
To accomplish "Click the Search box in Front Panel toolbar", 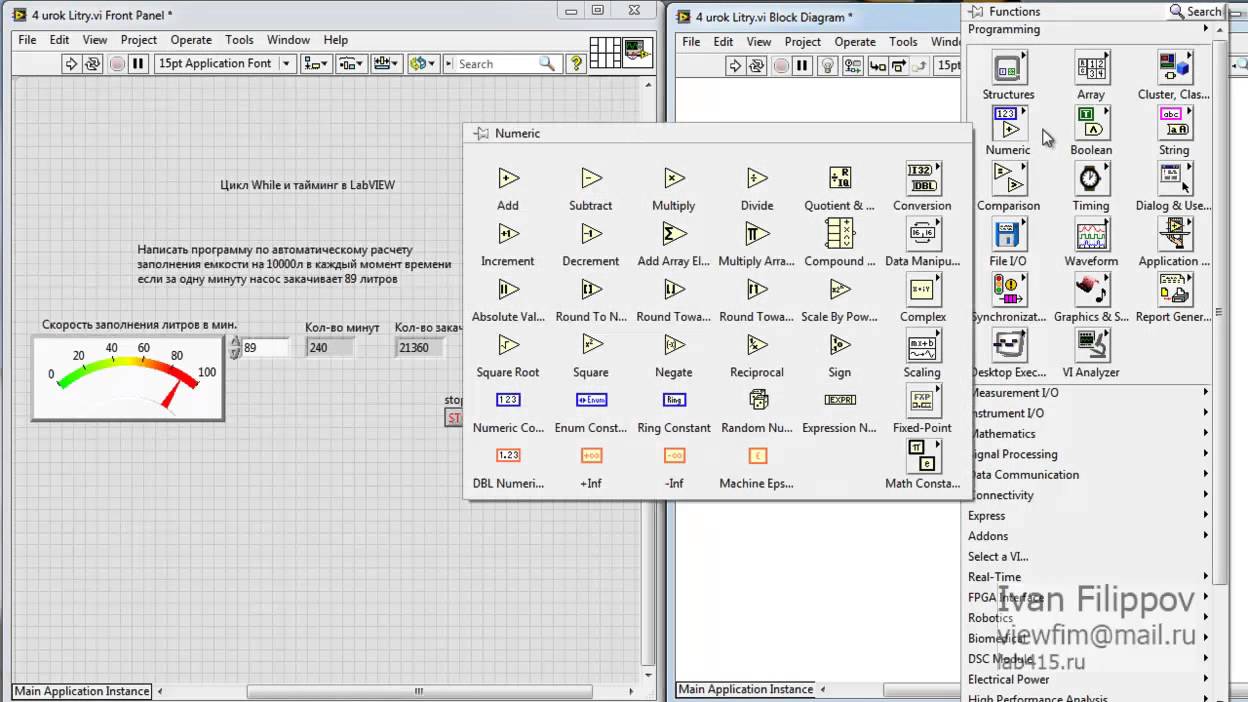I will (505, 64).
